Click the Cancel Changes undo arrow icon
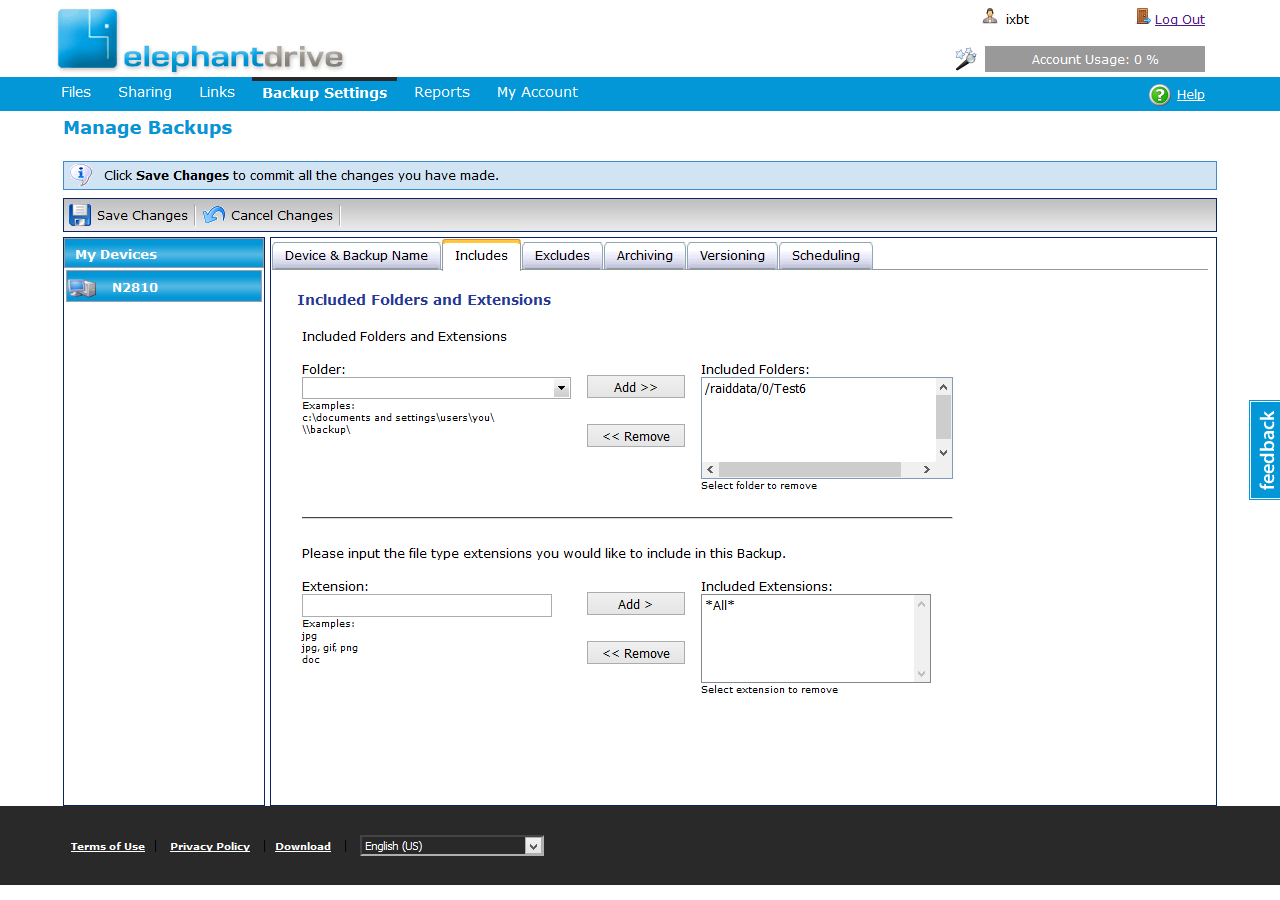1280x900 pixels. [x=214, y=215]
